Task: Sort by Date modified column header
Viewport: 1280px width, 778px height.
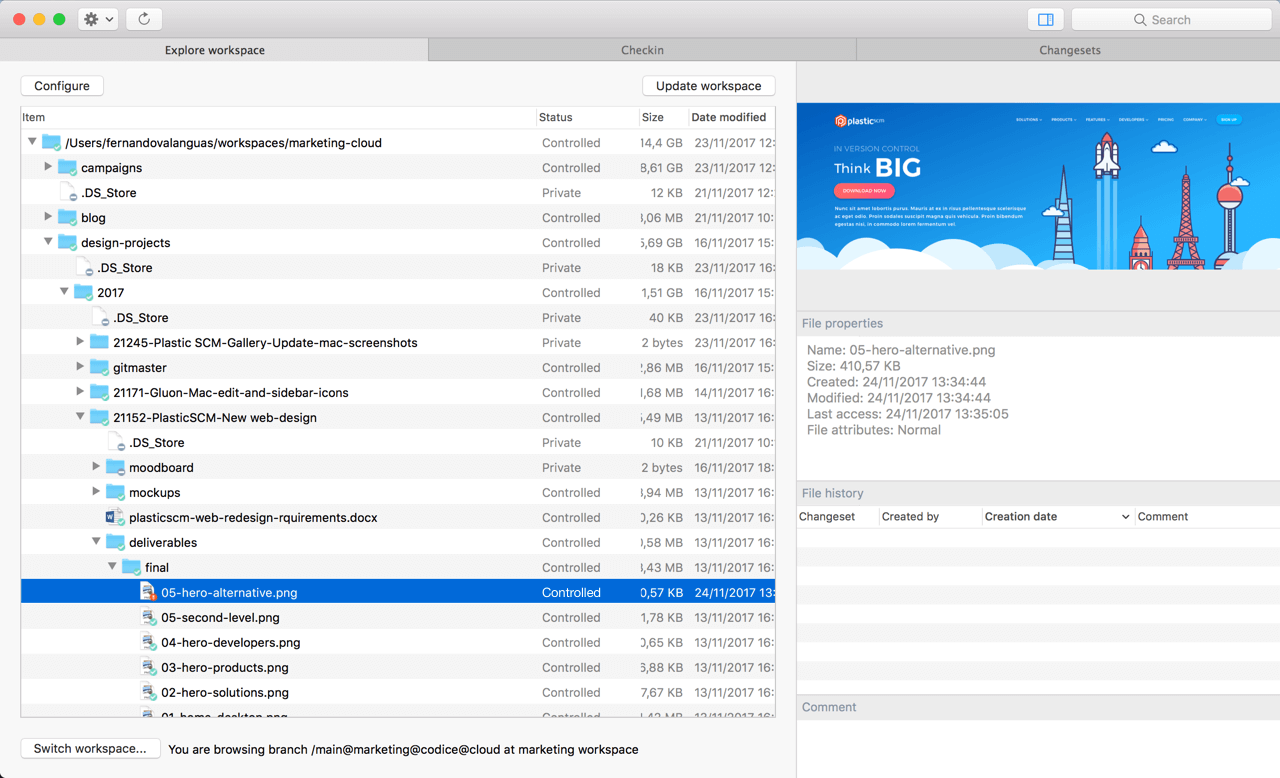Action: click(731, 117)
